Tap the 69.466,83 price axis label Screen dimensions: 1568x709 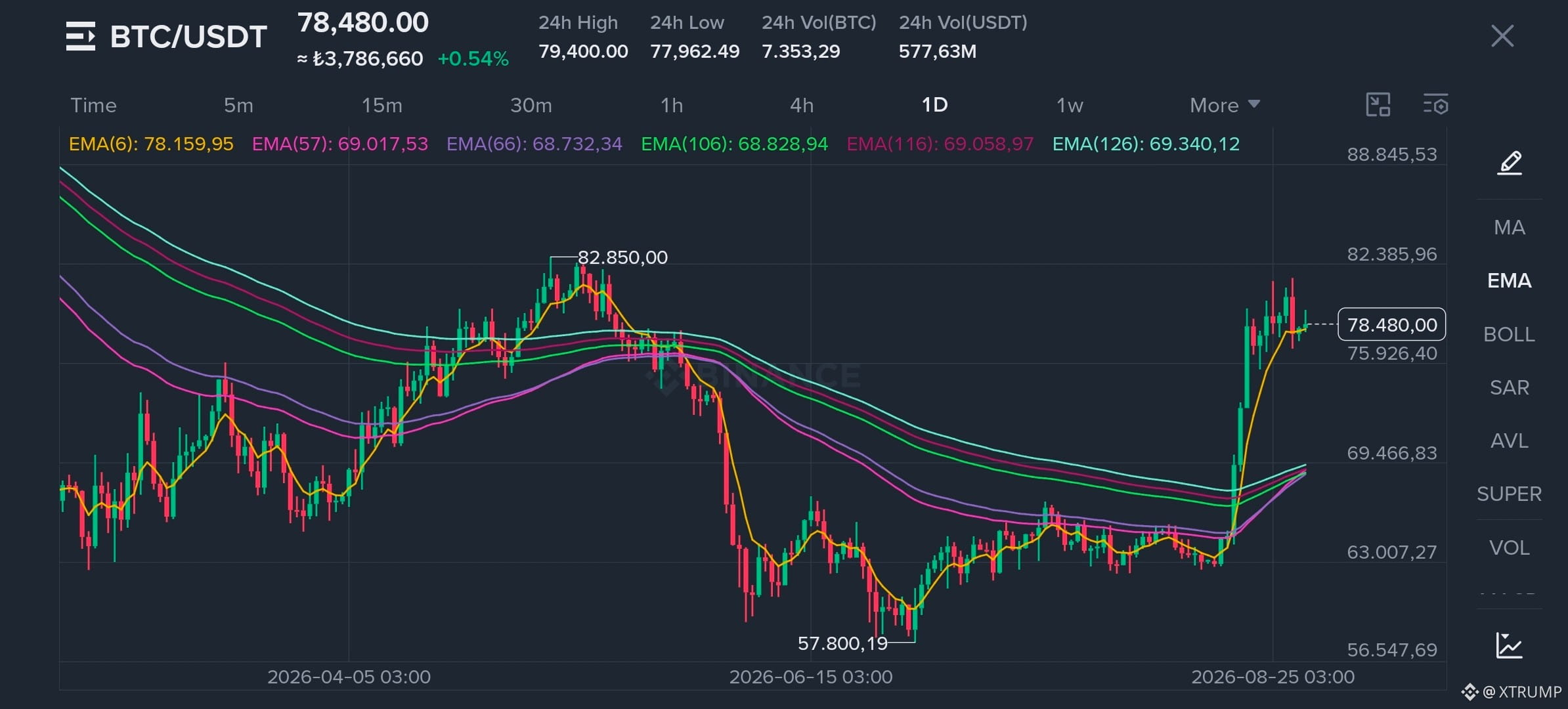coord(1392,454)
